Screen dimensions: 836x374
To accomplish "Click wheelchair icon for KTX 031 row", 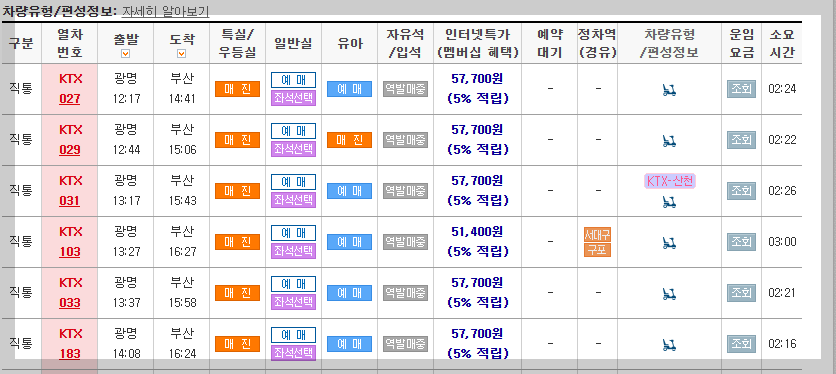I will pos(669,202).
